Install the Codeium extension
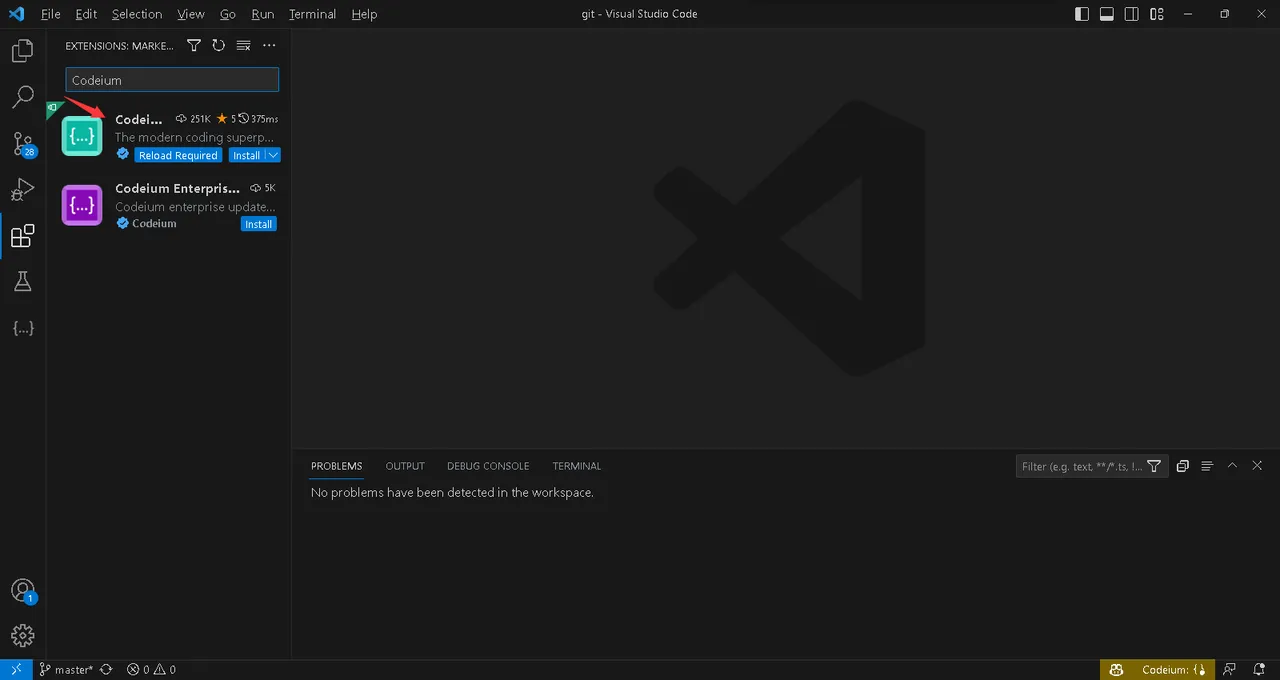Viewport: 1280px width, 680px height. (x=246, y=155)
